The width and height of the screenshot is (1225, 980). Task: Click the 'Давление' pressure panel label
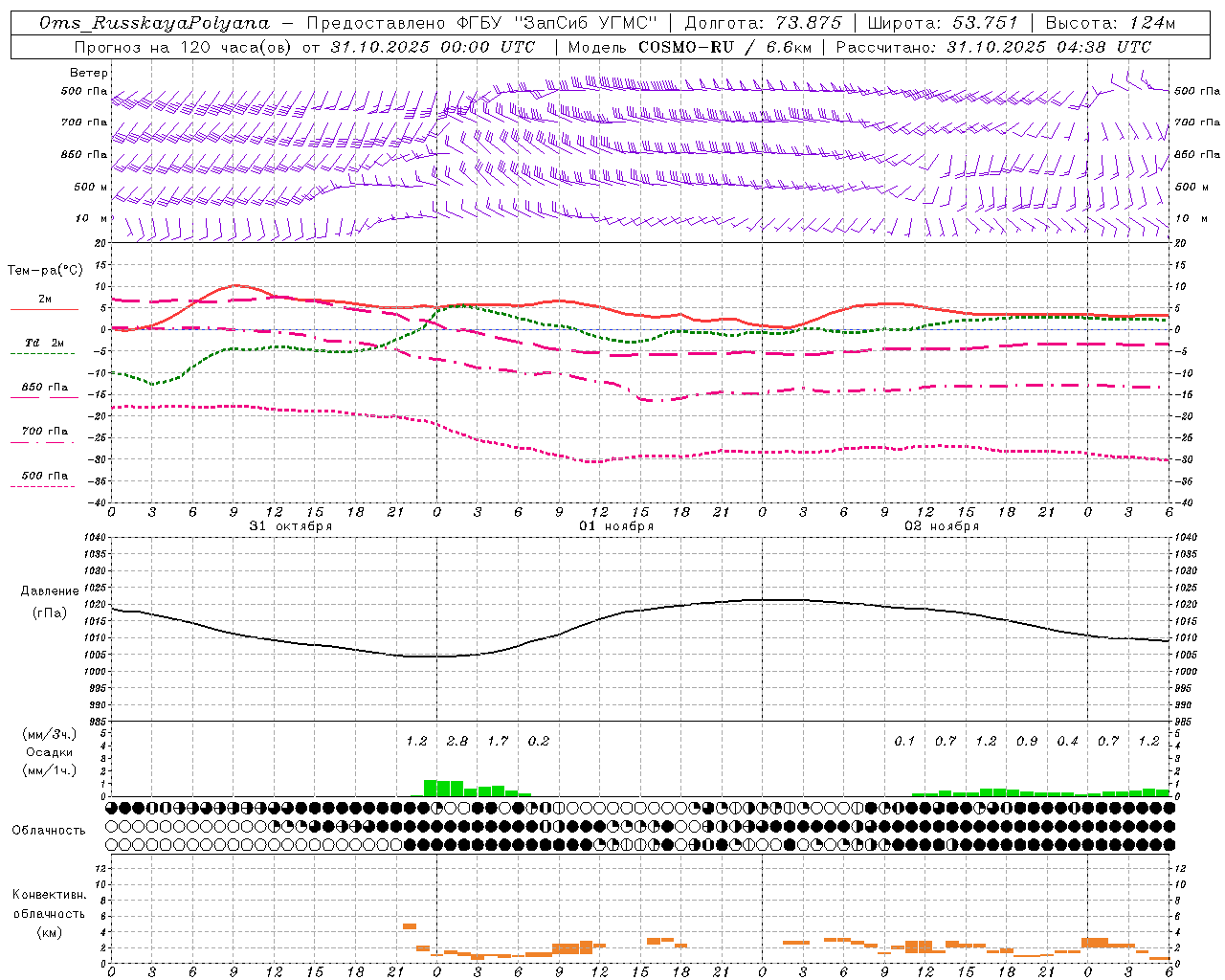pos(50,591)
